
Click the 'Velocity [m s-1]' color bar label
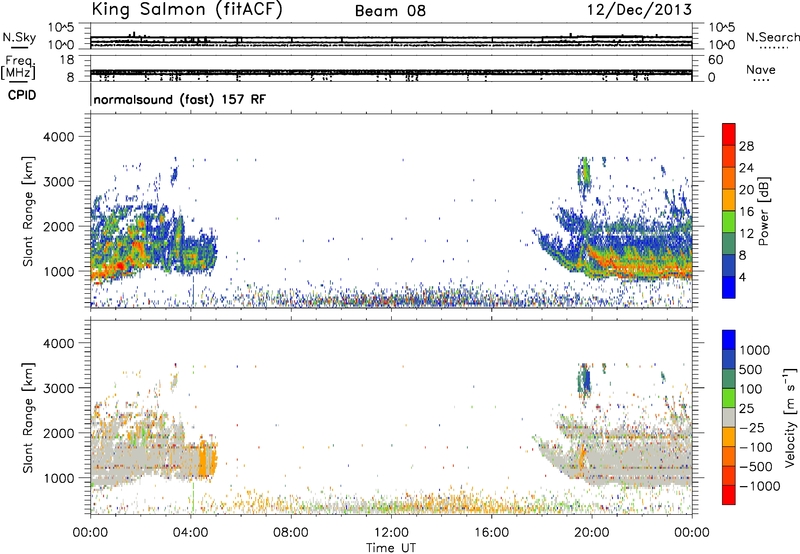(x=790, y=417)
